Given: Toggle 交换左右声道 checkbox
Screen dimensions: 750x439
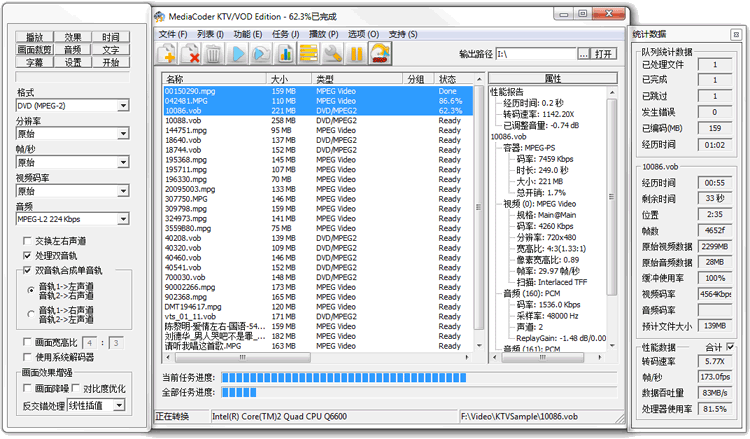Looking at the screenshot, I should coord(27,241).
